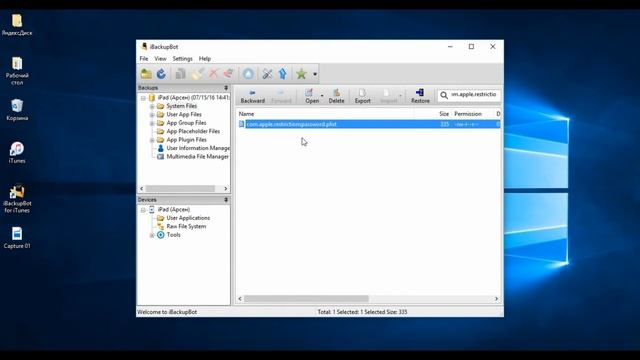Open the dropdown arrow next to star

coord(315,74)
